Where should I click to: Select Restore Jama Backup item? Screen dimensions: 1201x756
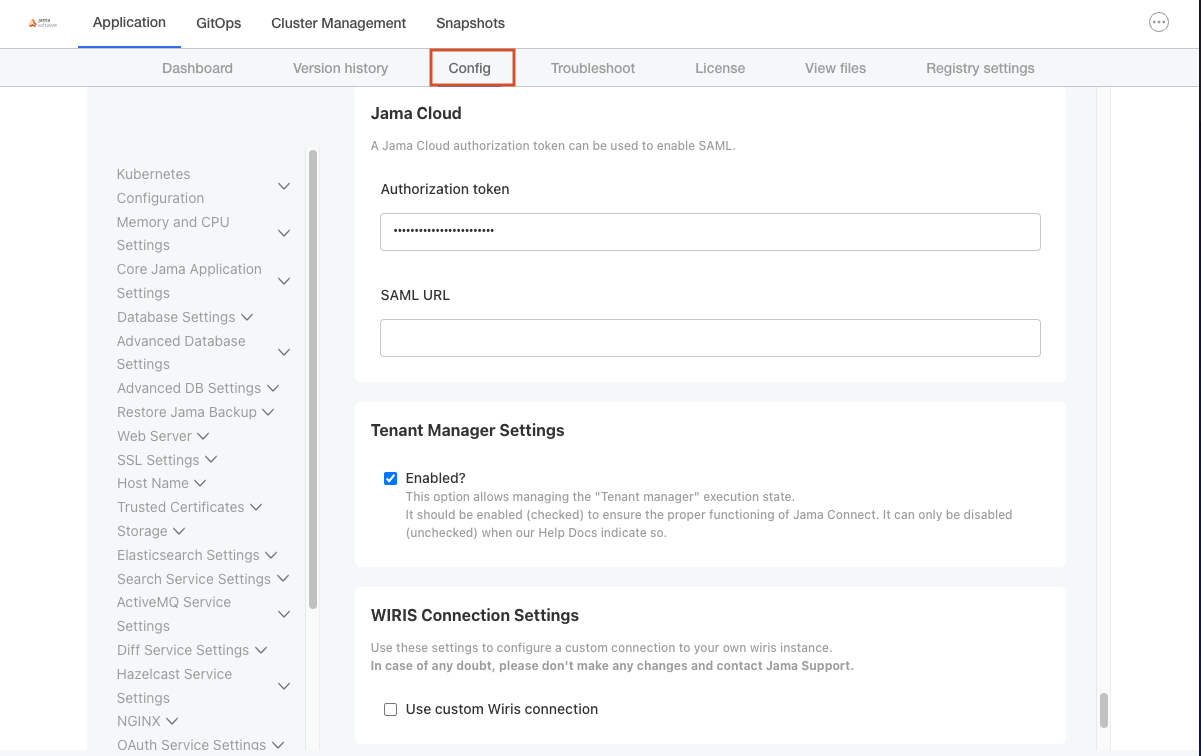pyautogui.click(x=187, y=412)
